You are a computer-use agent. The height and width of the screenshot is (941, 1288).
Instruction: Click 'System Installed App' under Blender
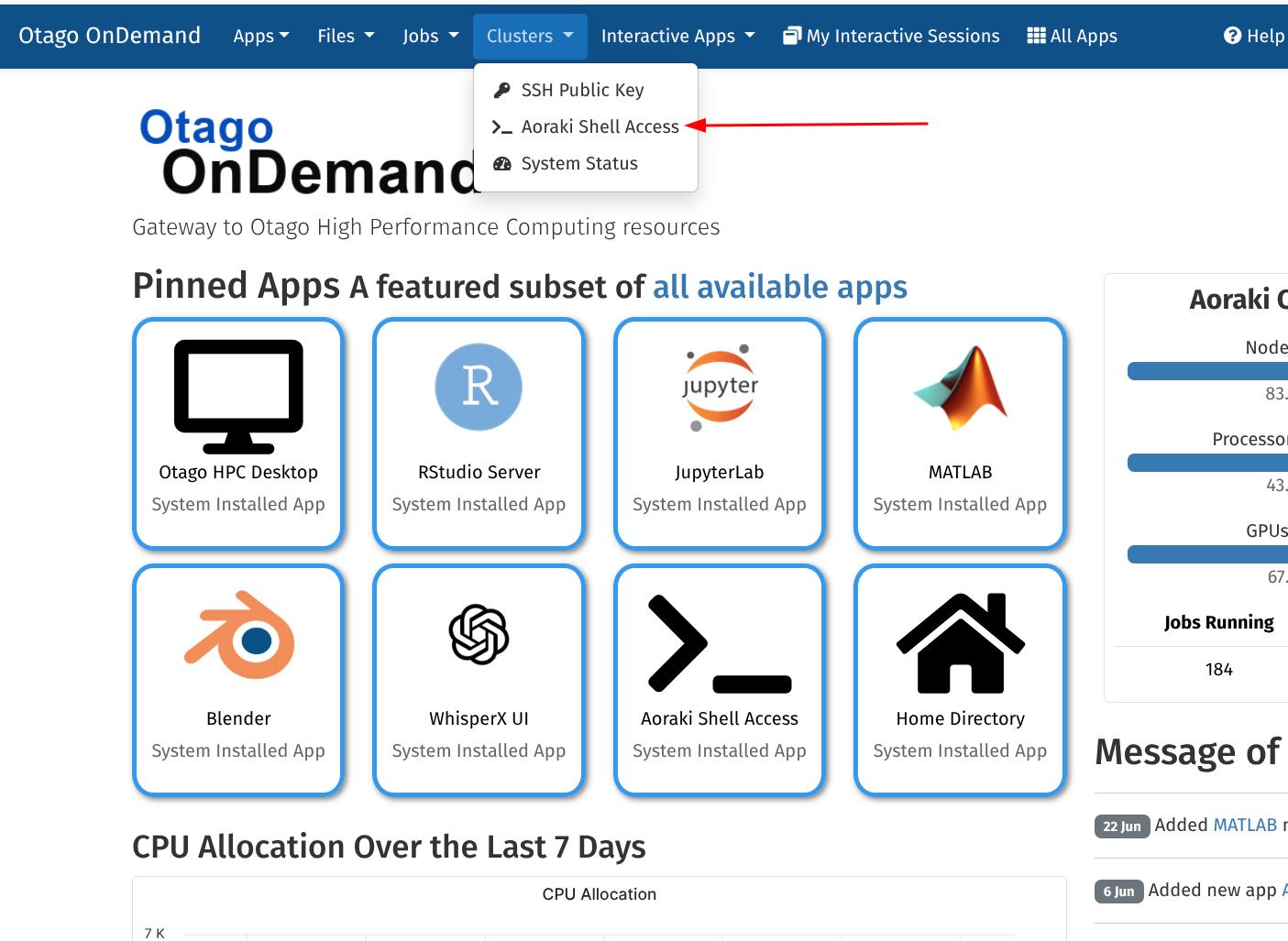(x=238, y=750)
